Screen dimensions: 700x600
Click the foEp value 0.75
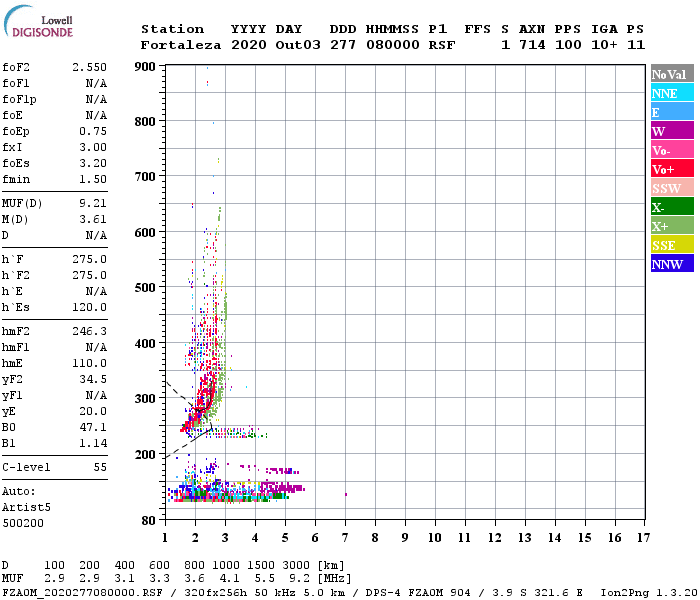coord(93,131)
